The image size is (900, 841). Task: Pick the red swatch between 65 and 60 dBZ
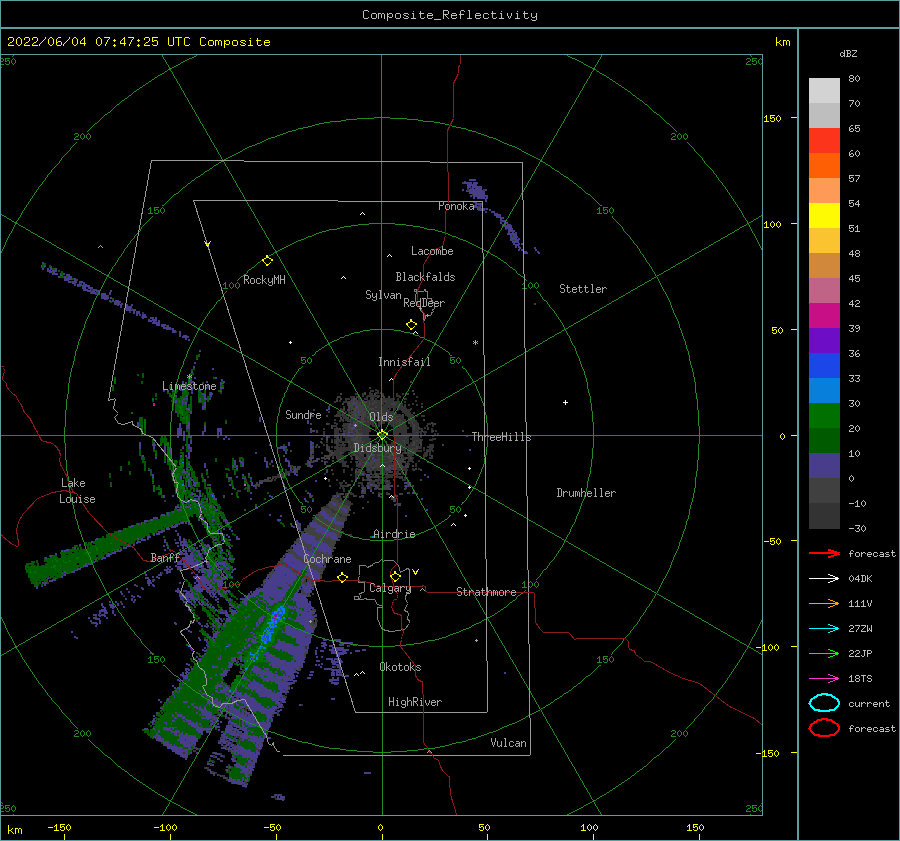coord(824,141)
